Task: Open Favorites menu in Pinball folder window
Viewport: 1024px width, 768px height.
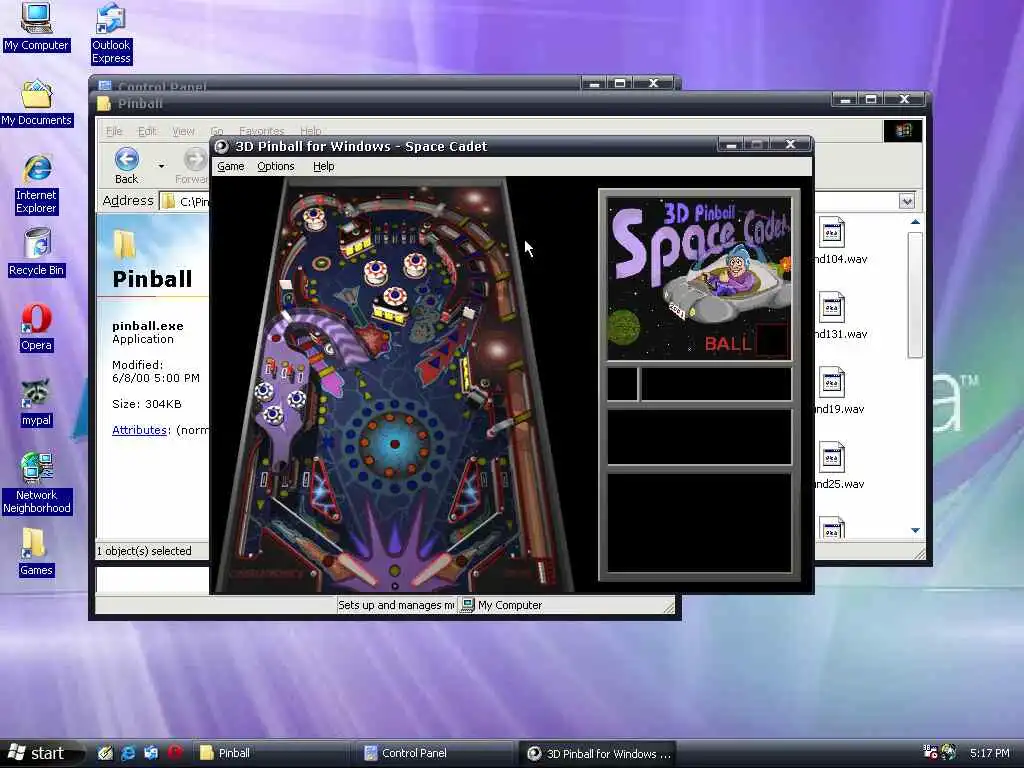Action: pos(261,131)
